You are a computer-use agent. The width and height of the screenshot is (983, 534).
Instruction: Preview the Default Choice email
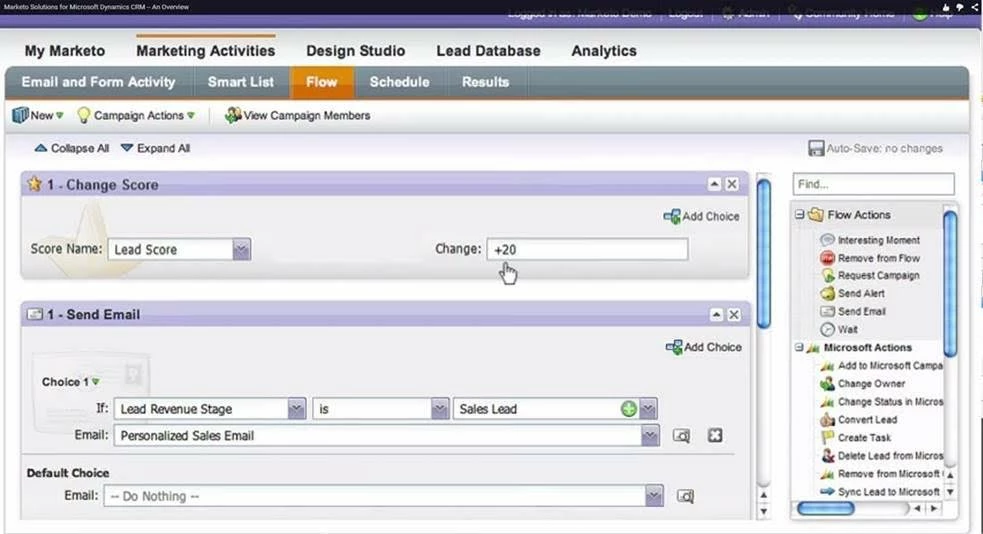pos(685,496)
